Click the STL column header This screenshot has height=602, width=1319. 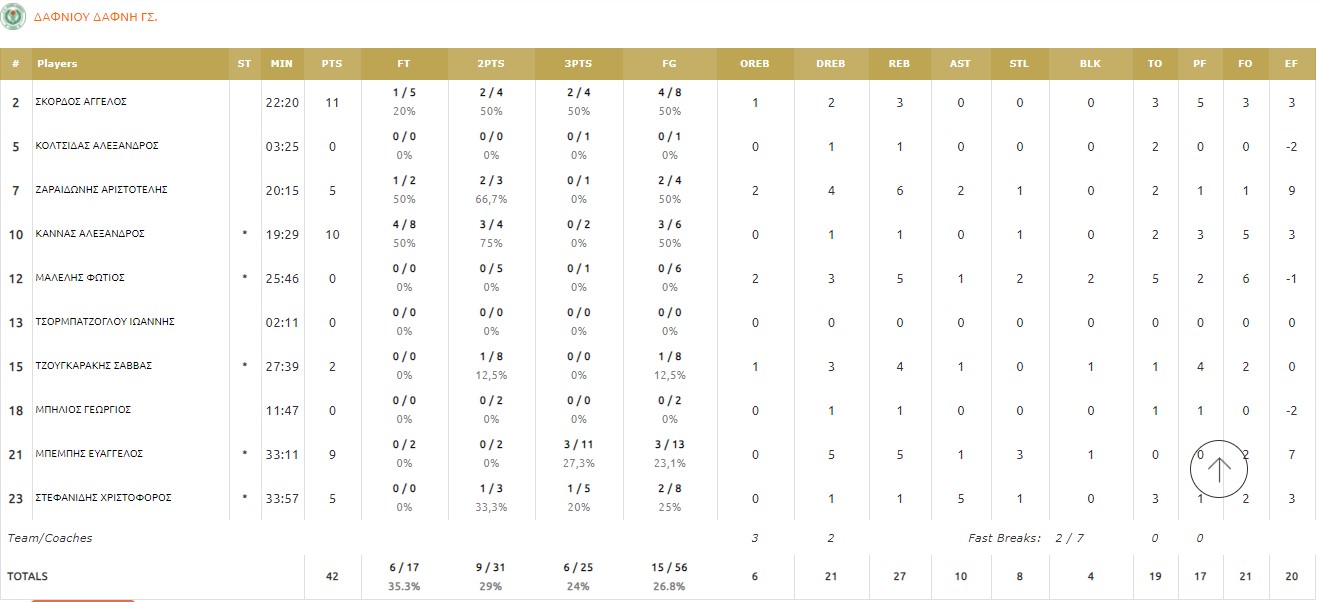[x=1019, y=64]
